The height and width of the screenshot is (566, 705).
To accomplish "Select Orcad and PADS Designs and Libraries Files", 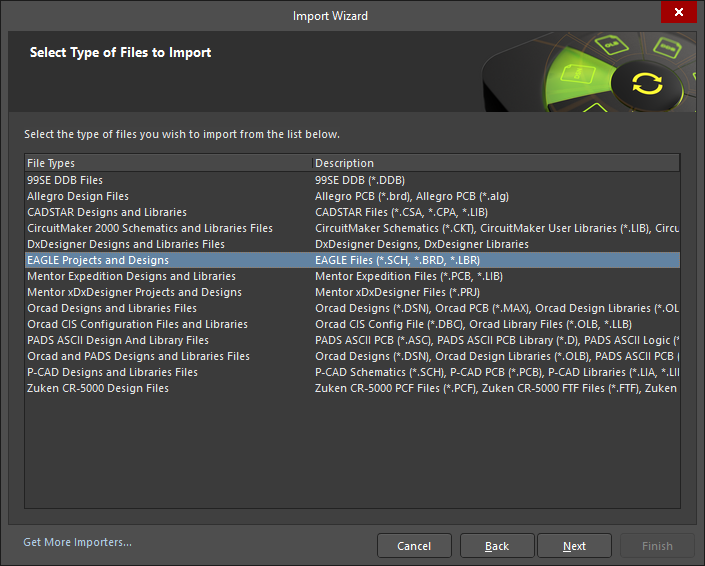I will (x=352, y=356).
